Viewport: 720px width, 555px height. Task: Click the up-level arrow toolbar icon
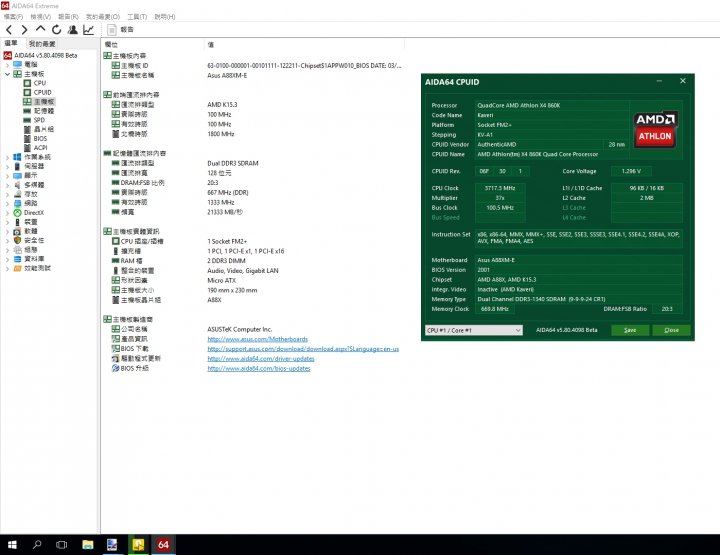pyautogui.click(x=40, y=29)
